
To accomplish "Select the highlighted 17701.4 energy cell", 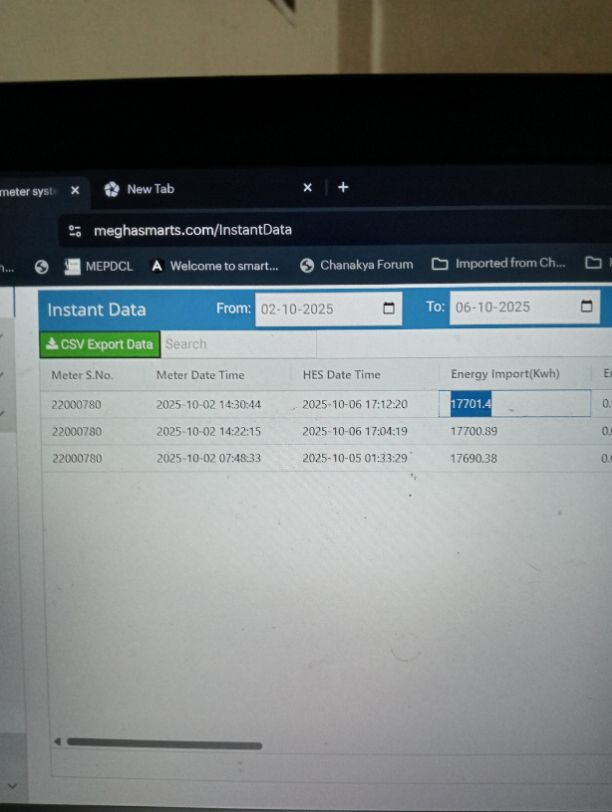I will pos(514,403).
